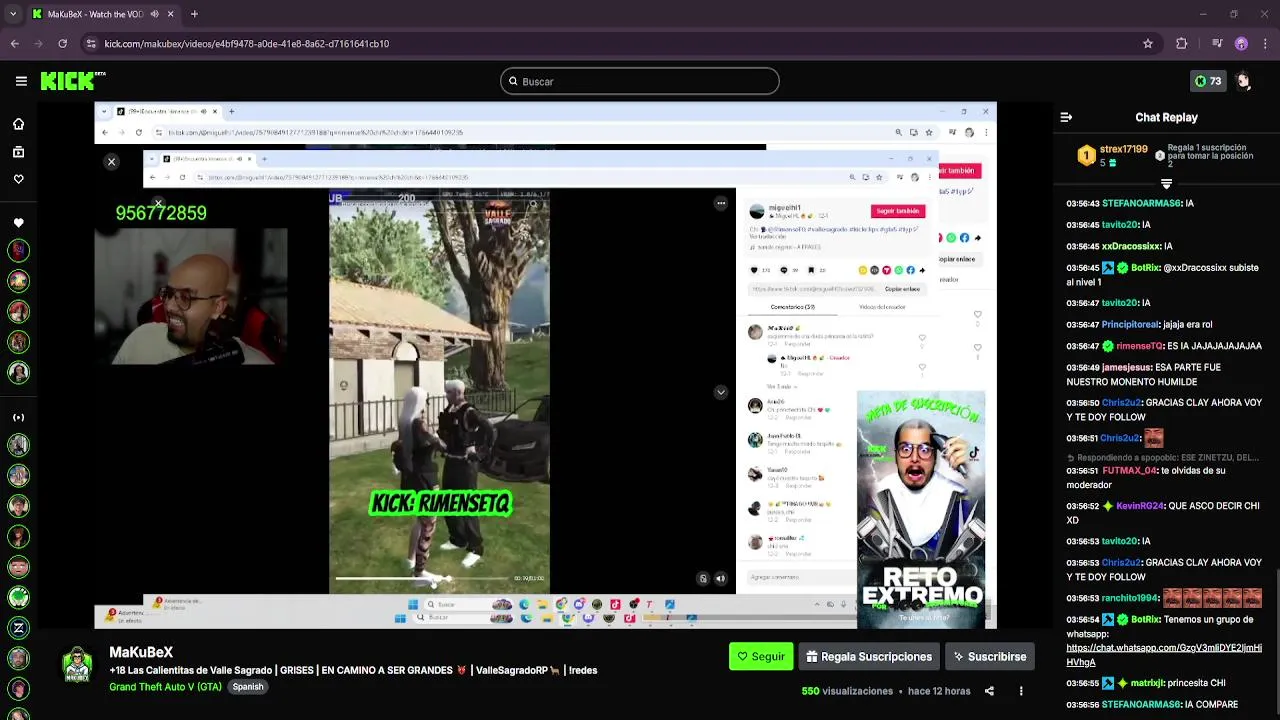Screen dimensions: 1280x720
Task: Open the video's three-dot options menu
Action: click(1021, 691)
